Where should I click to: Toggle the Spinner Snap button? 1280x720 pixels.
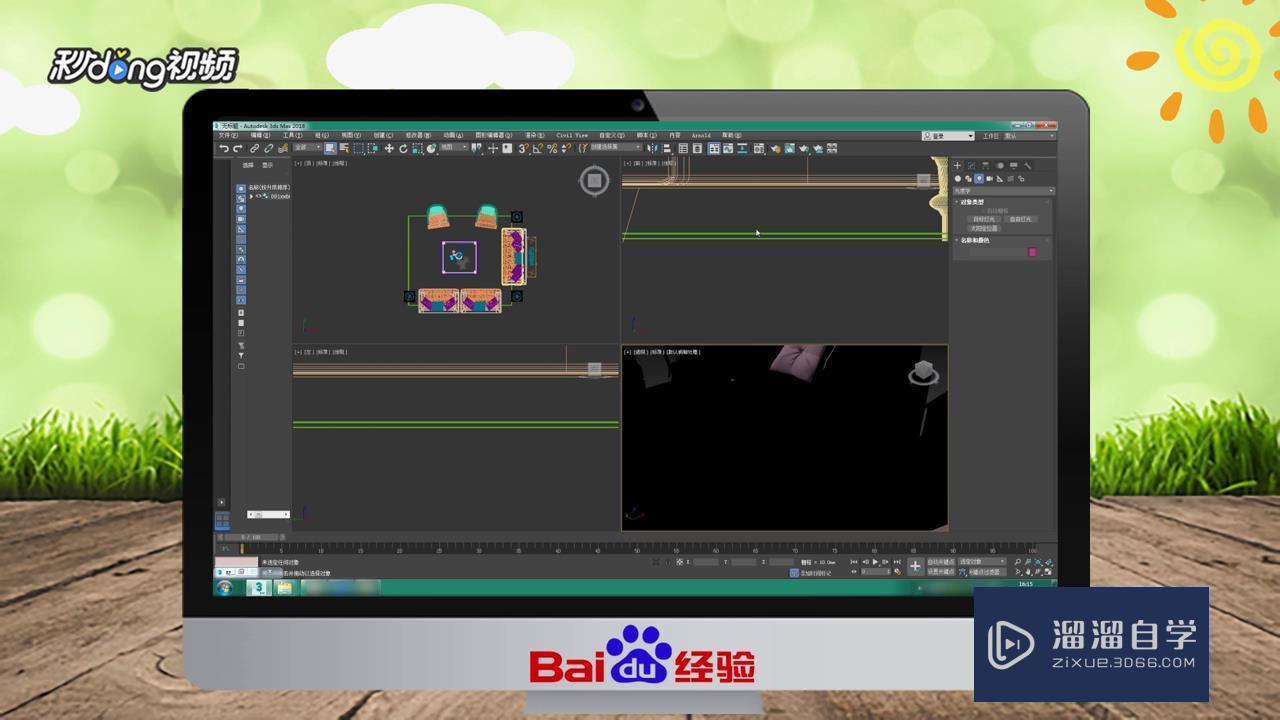(x=566, y=148)
